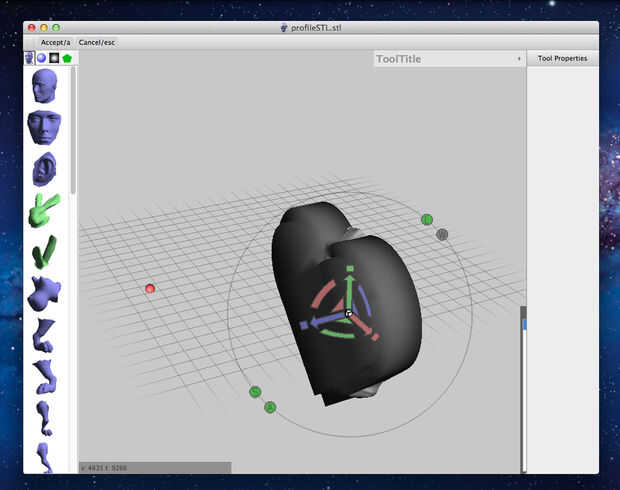Viewport: 620px width, 490px height.
Task: Click the green upward translate arrow
Action: [x=349, y=293]
